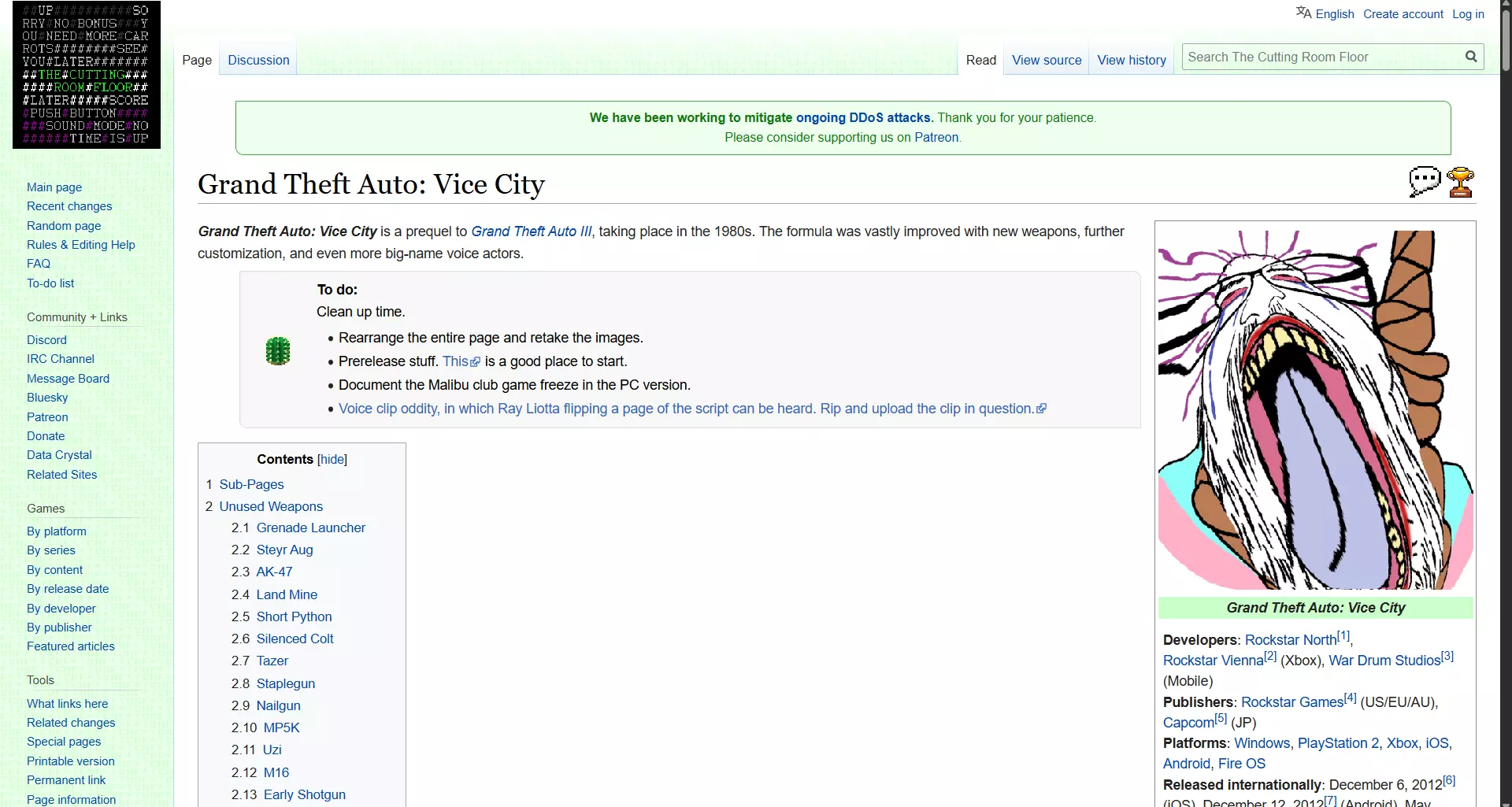Browse games By developer
This screenshot has height=807, width=1512.
61,609
